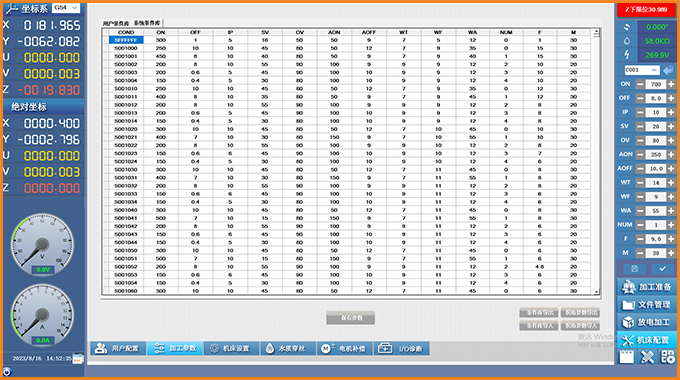Open 电机补偿 motor compensation section
Viewport: 680px width, 380px height.
click(x=345, y=348)
